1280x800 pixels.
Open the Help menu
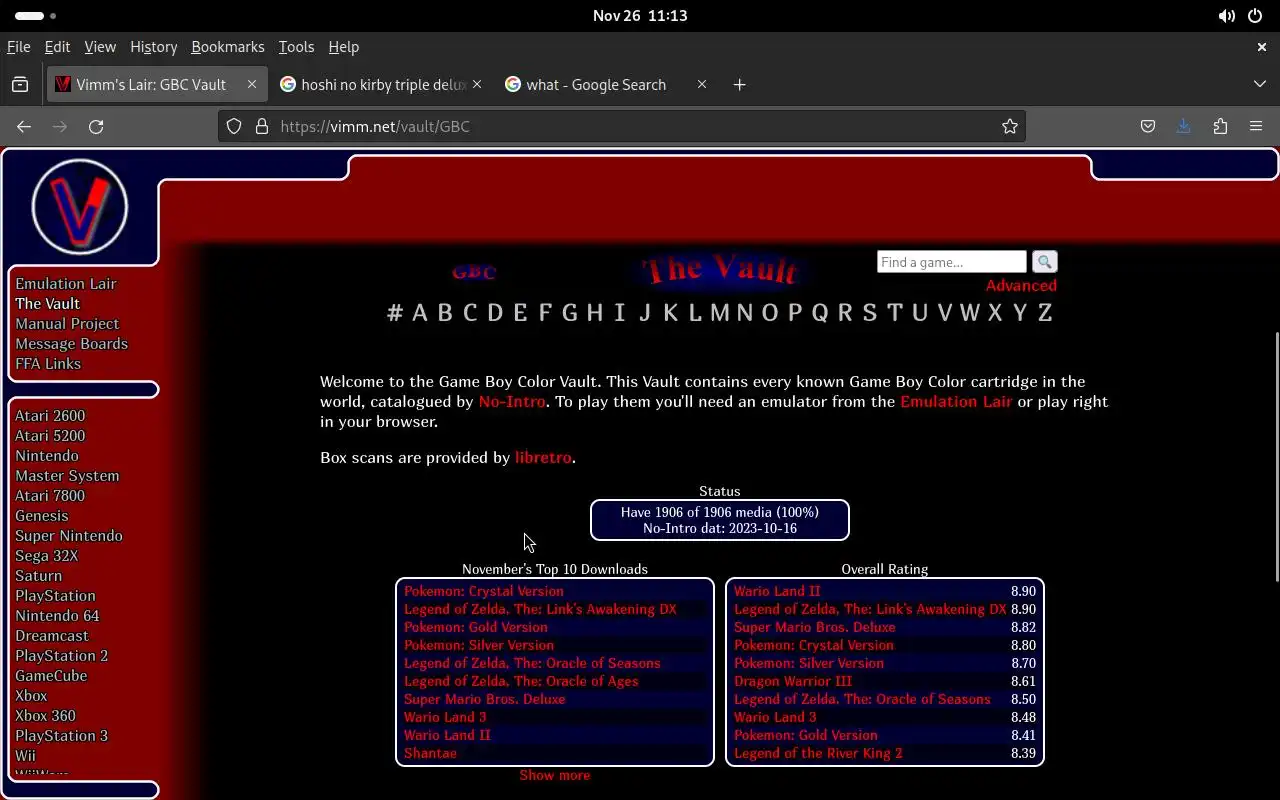coord(343,47)
